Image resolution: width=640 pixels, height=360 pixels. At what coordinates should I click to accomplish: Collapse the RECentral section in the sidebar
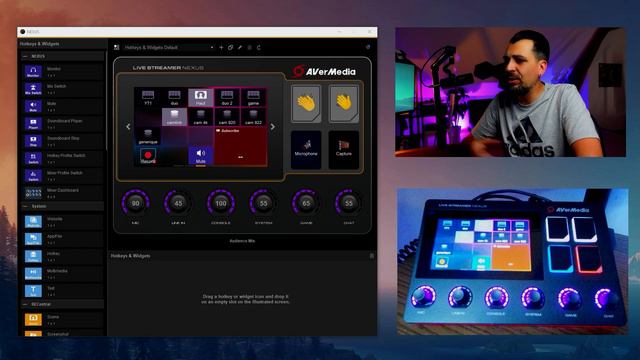coord(25,304)
